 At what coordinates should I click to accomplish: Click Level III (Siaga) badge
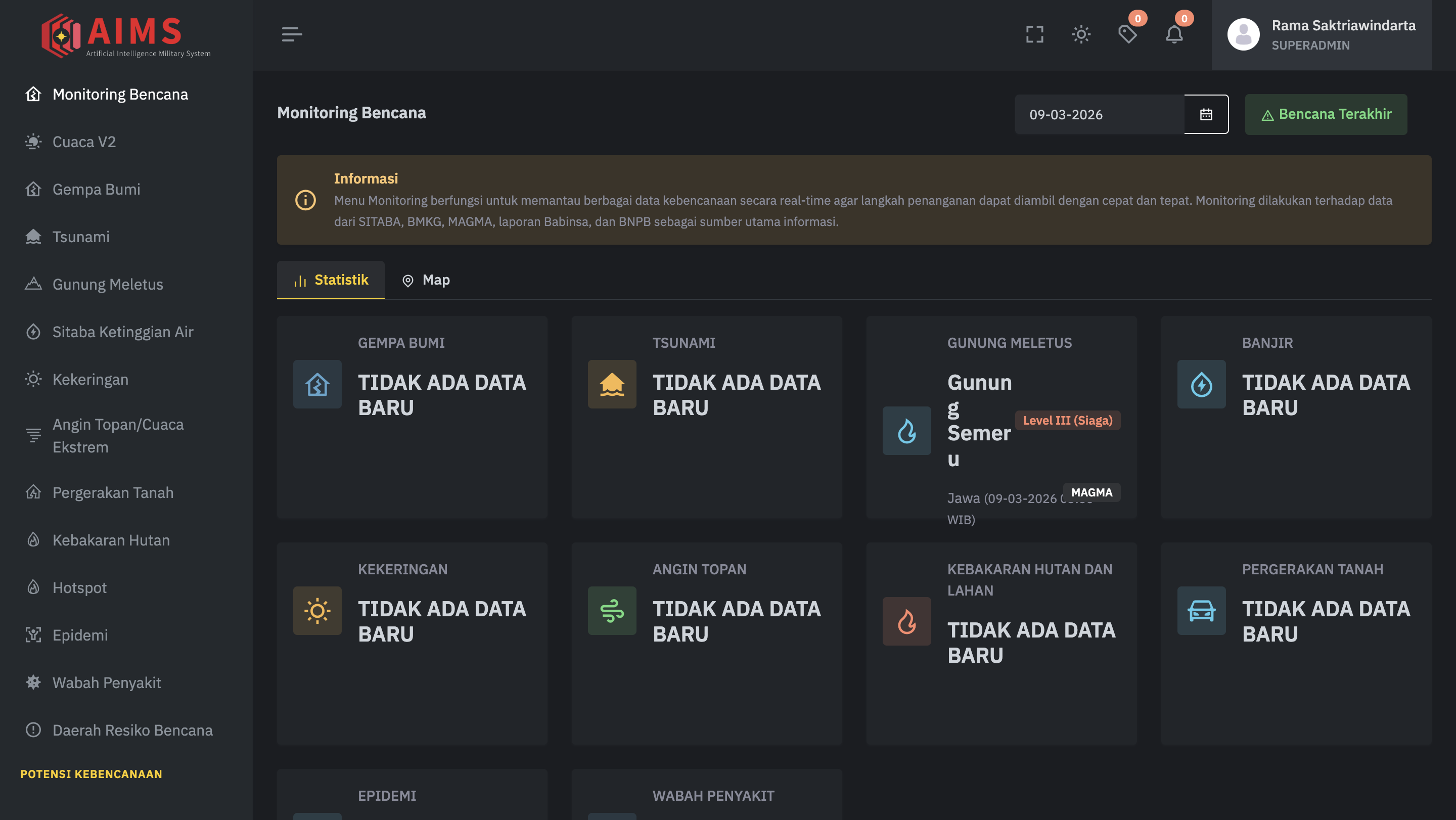click(x=1067, y=420)
